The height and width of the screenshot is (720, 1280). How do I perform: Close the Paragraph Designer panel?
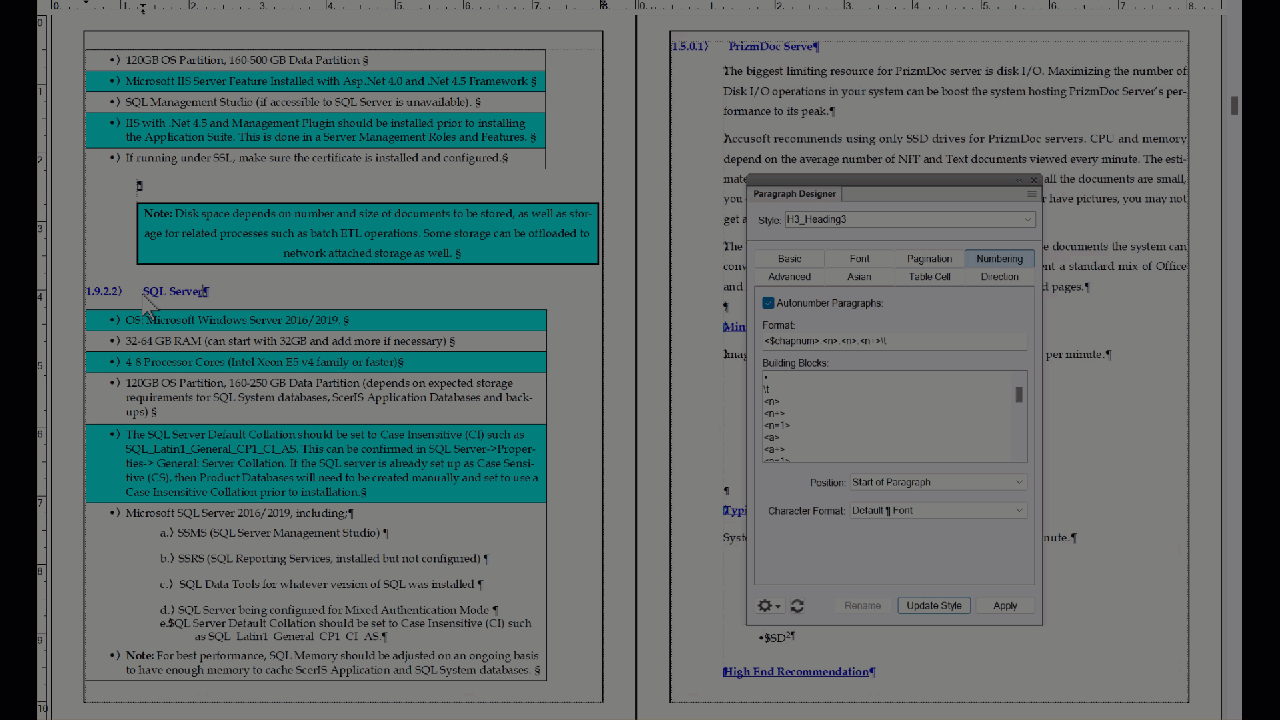click(1034, 180)
